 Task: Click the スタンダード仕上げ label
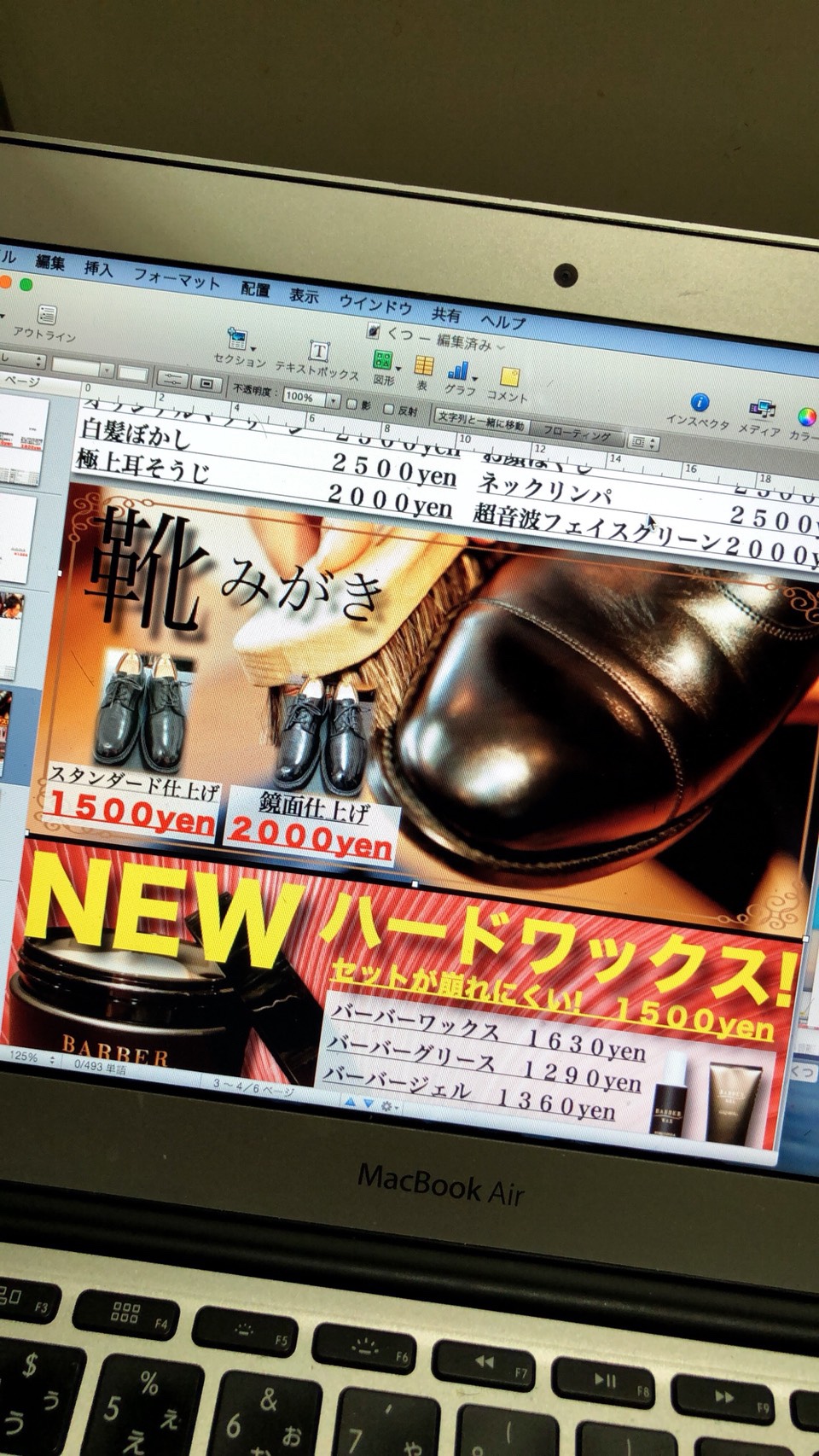click(134, 782)
